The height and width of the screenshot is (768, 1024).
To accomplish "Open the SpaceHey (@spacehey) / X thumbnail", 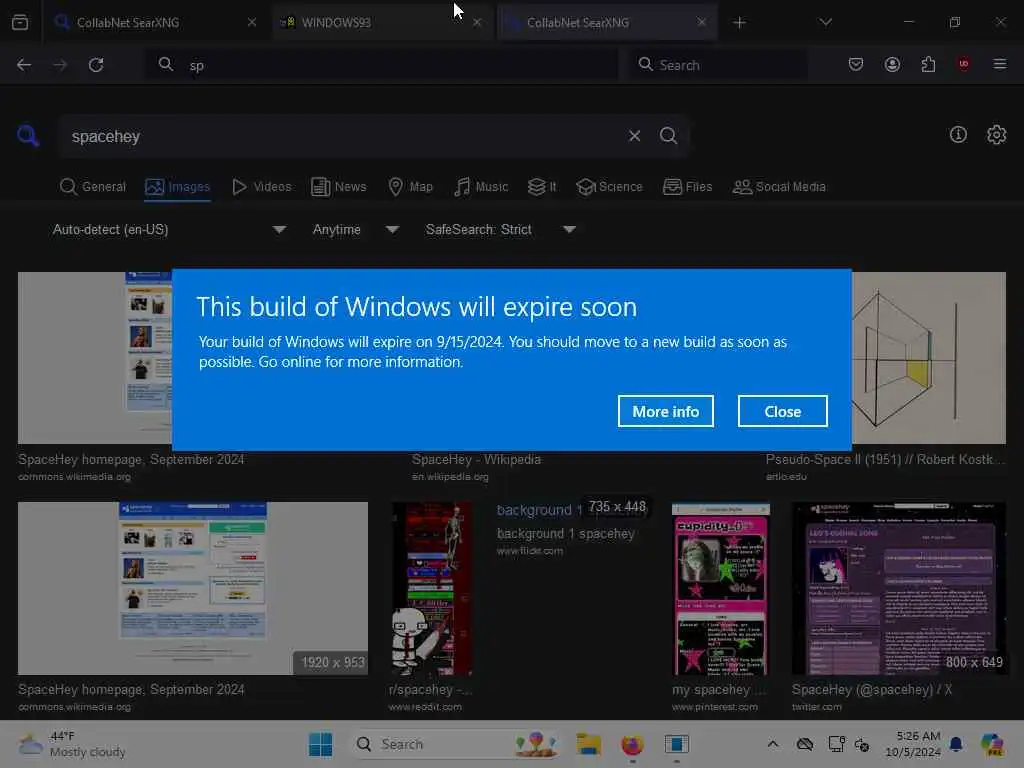I will pos(899,588).
